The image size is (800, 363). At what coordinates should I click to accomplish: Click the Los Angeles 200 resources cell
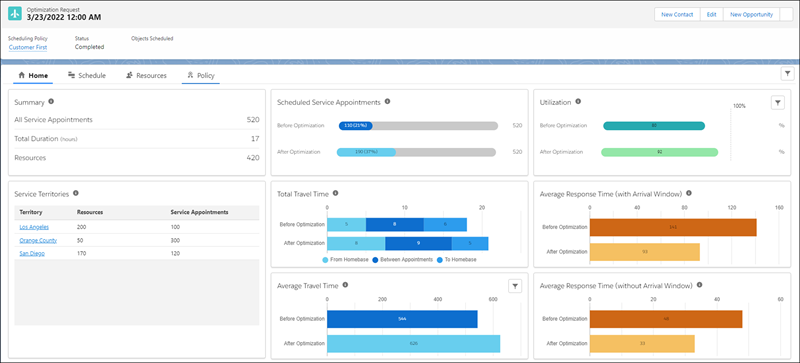click(x=82, y=227)
